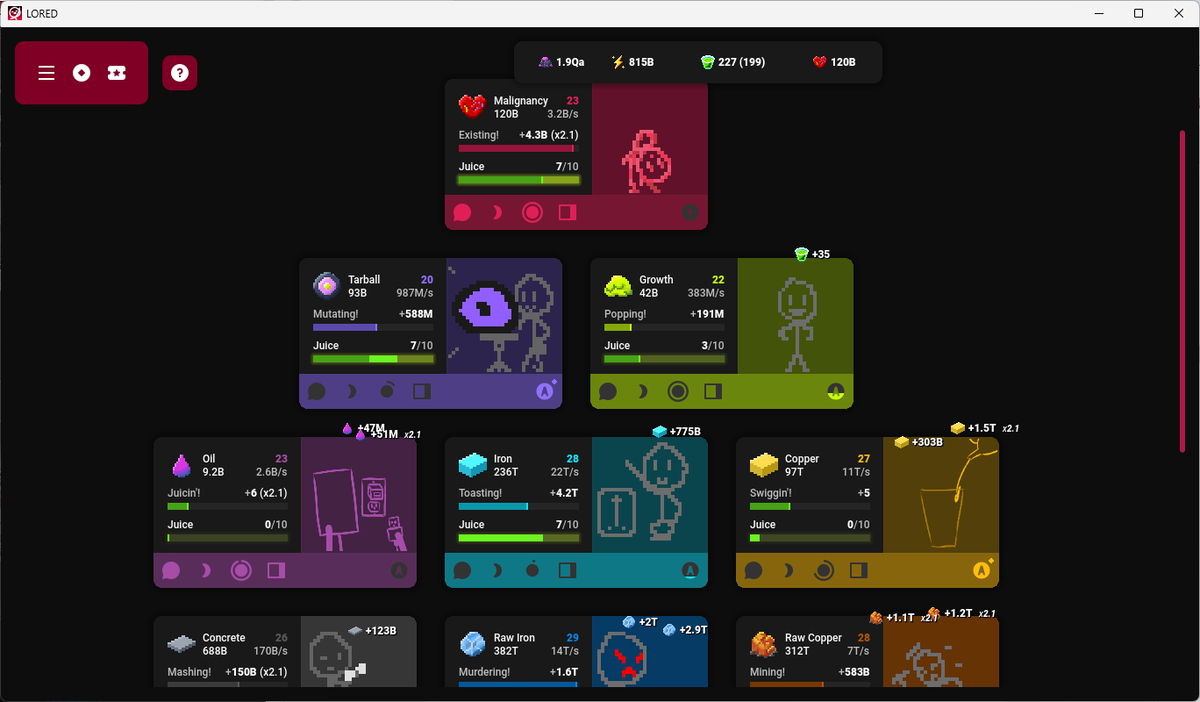Click the Copper spinning ring icon
This screenshot has height=702, width=1200.
pos(823,570)
